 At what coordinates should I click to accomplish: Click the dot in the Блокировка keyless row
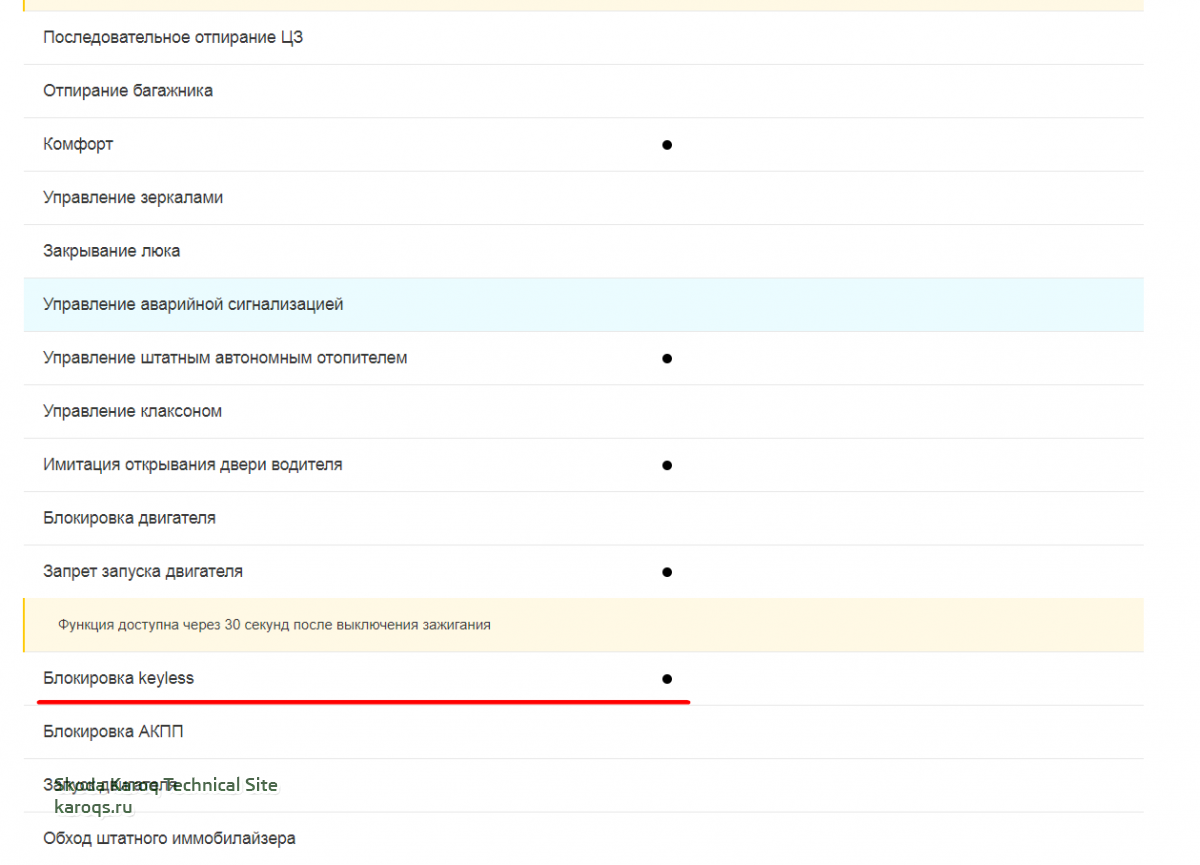667,679
